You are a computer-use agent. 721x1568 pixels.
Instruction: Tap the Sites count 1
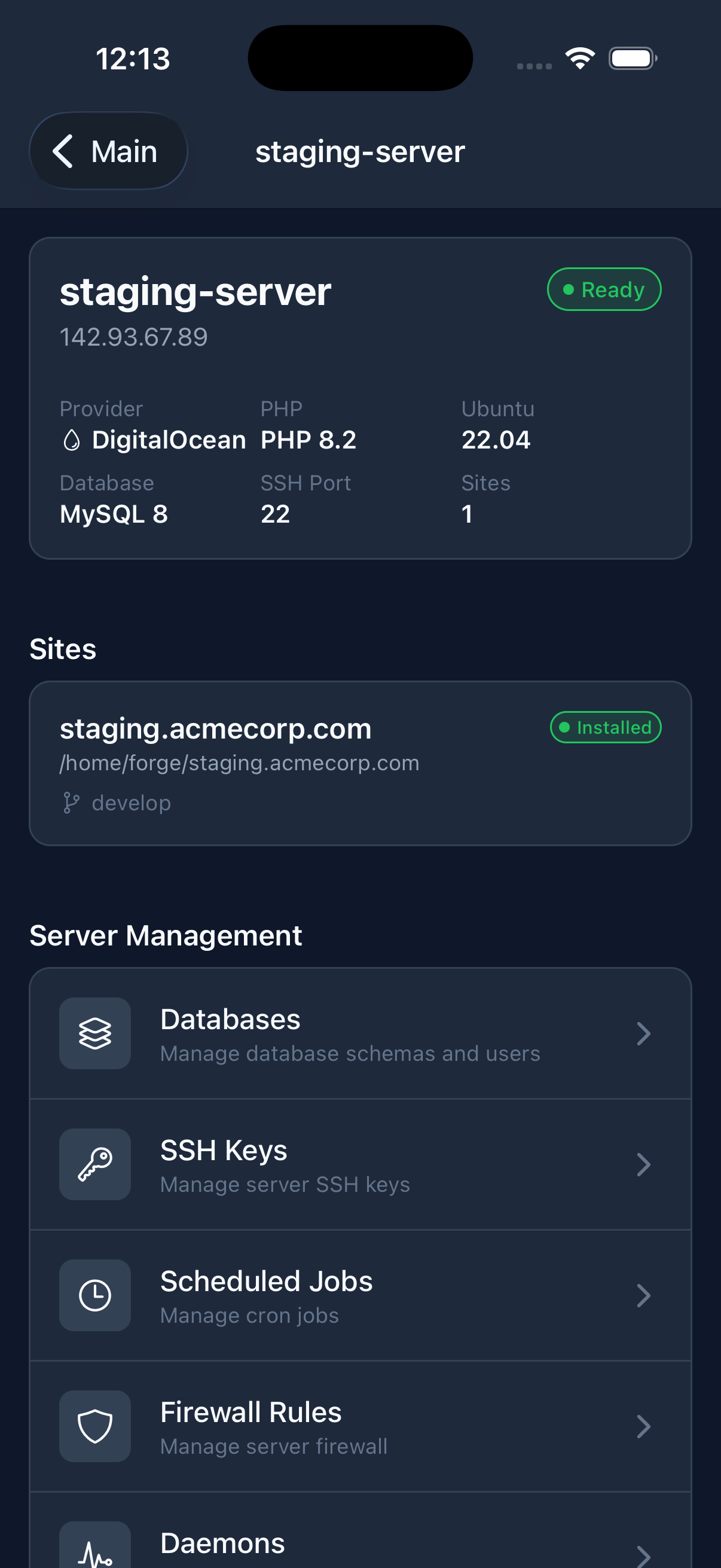[467, 514]
